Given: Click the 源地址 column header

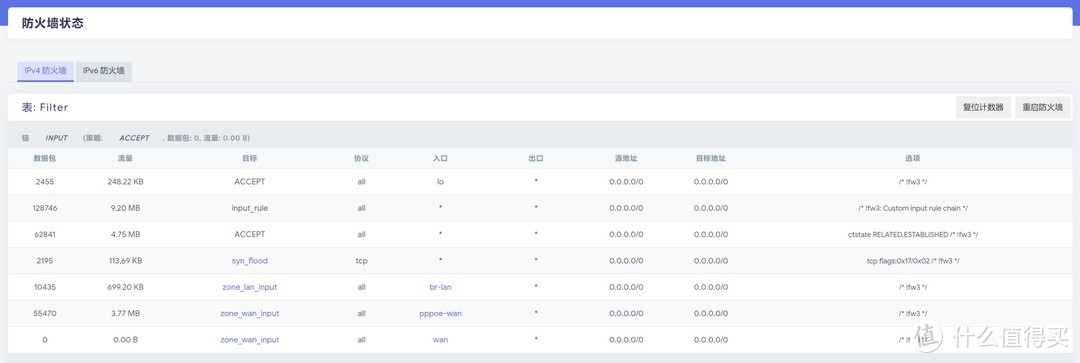Looking at the screenshot, I should click(626, 158).
